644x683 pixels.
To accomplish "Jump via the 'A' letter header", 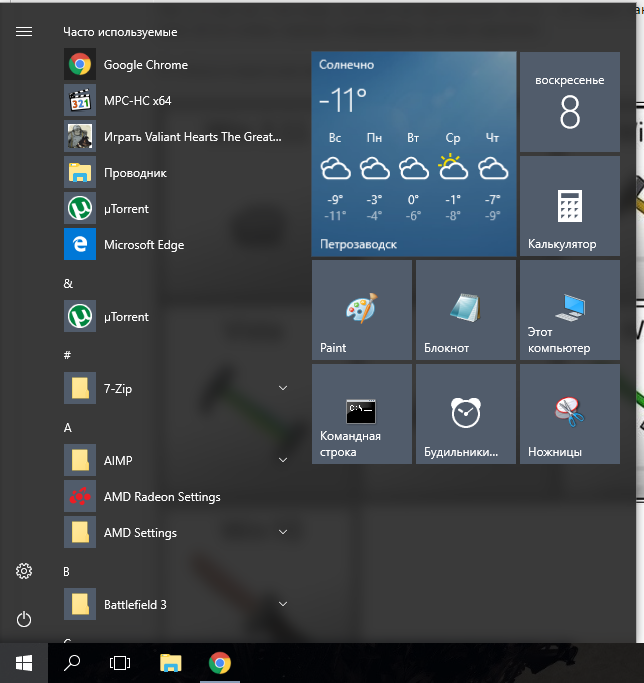I will point(68,428).
